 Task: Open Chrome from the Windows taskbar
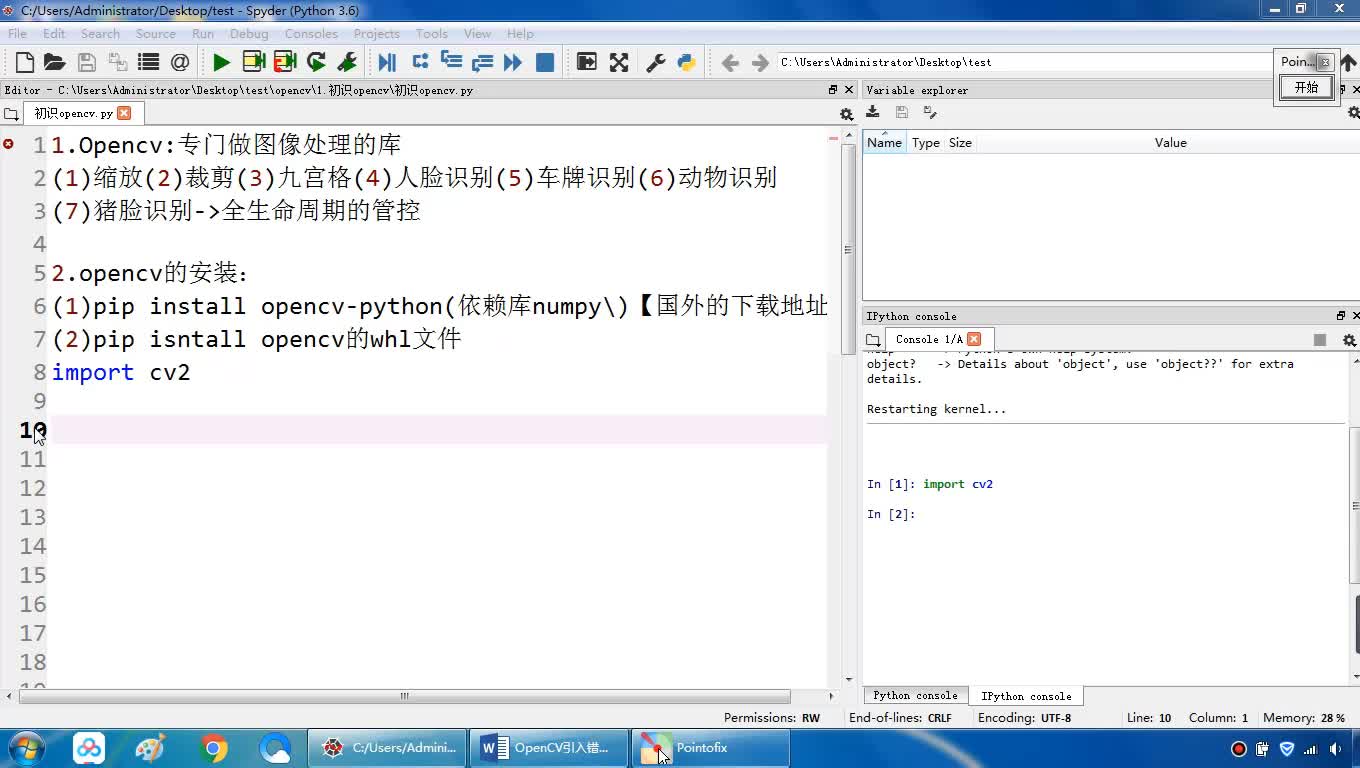point(213,748)
